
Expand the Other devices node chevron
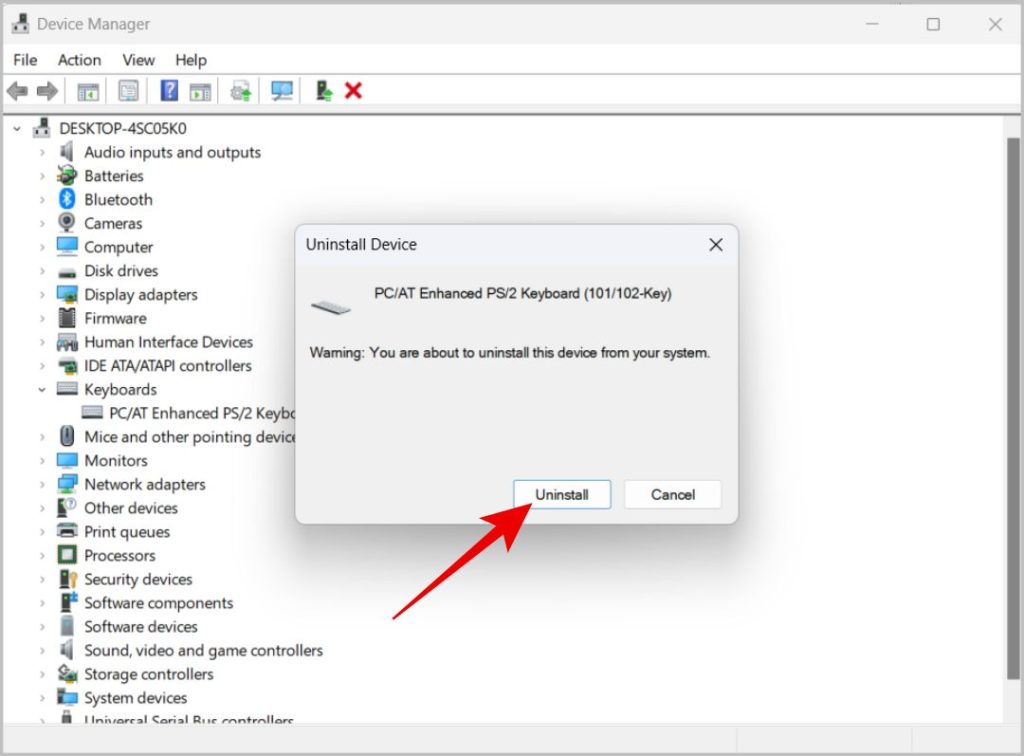pyautogui.click(x=42, y=509)
